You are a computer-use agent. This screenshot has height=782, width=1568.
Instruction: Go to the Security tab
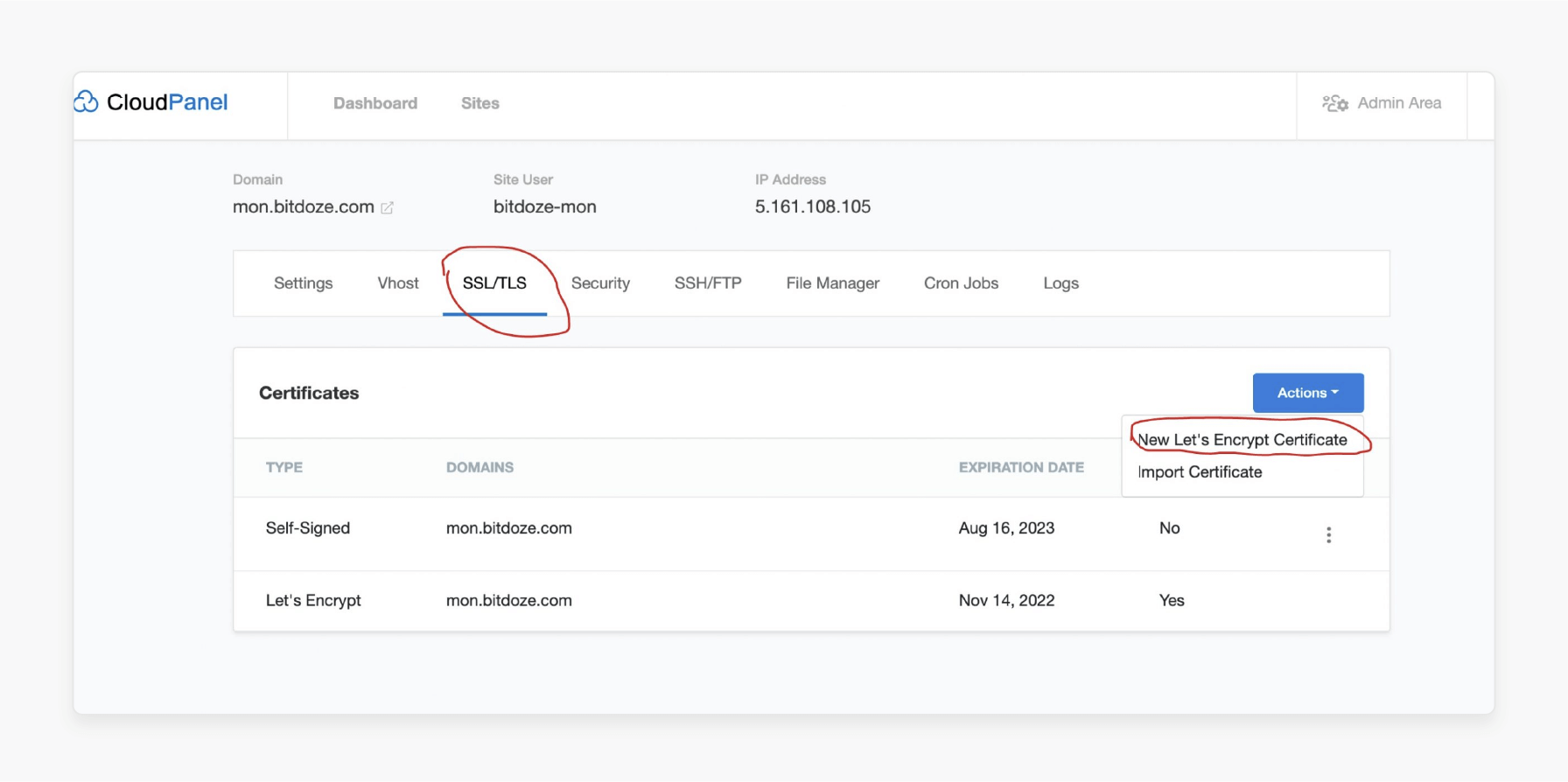(600, 283)
